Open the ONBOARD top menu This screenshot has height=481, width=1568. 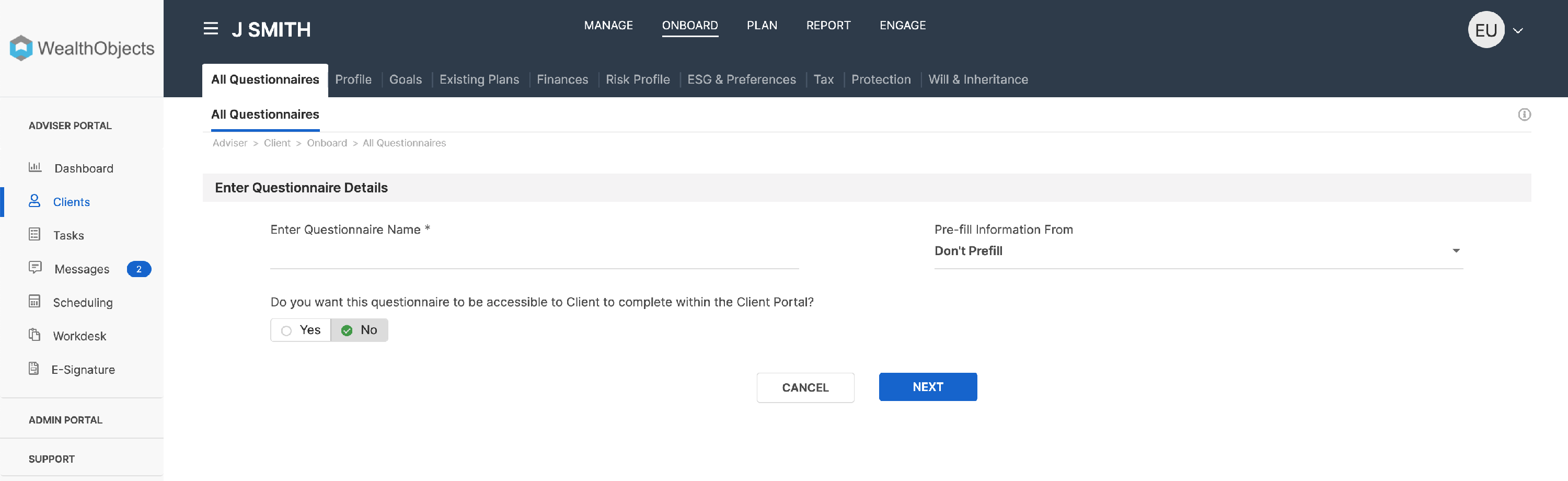(689, 26)
